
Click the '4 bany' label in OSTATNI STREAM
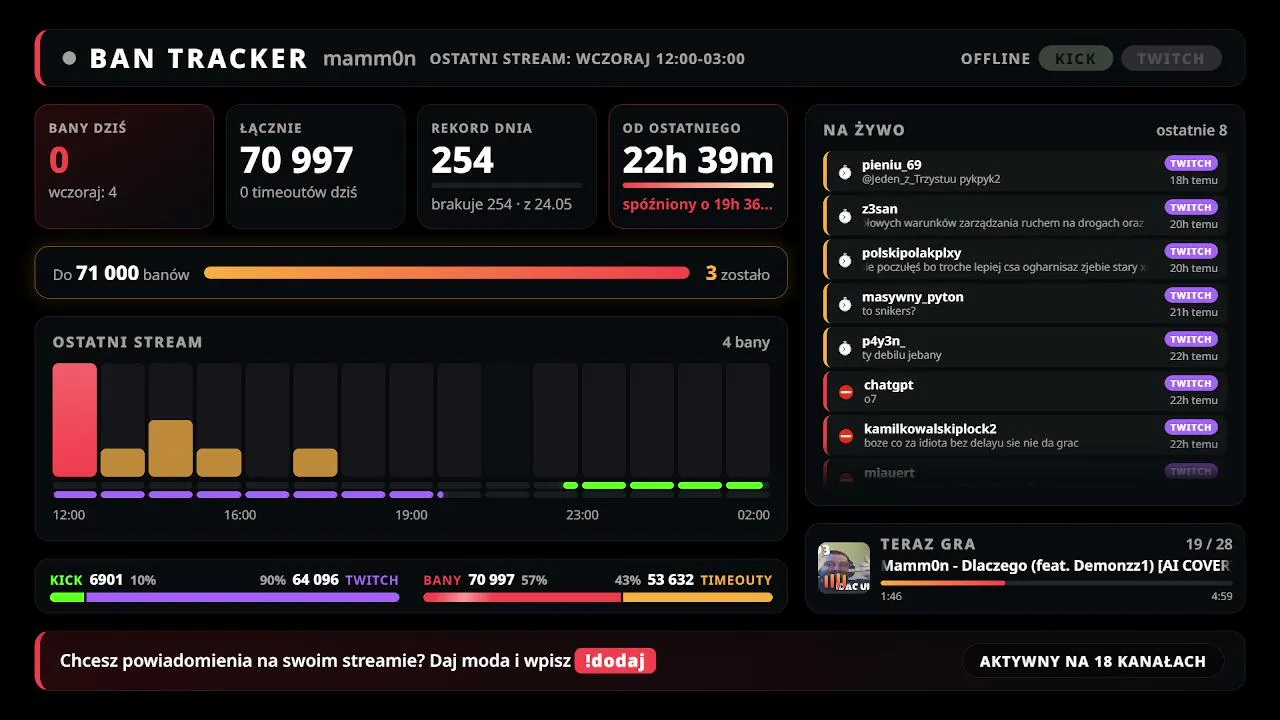(x=746, y=342)
